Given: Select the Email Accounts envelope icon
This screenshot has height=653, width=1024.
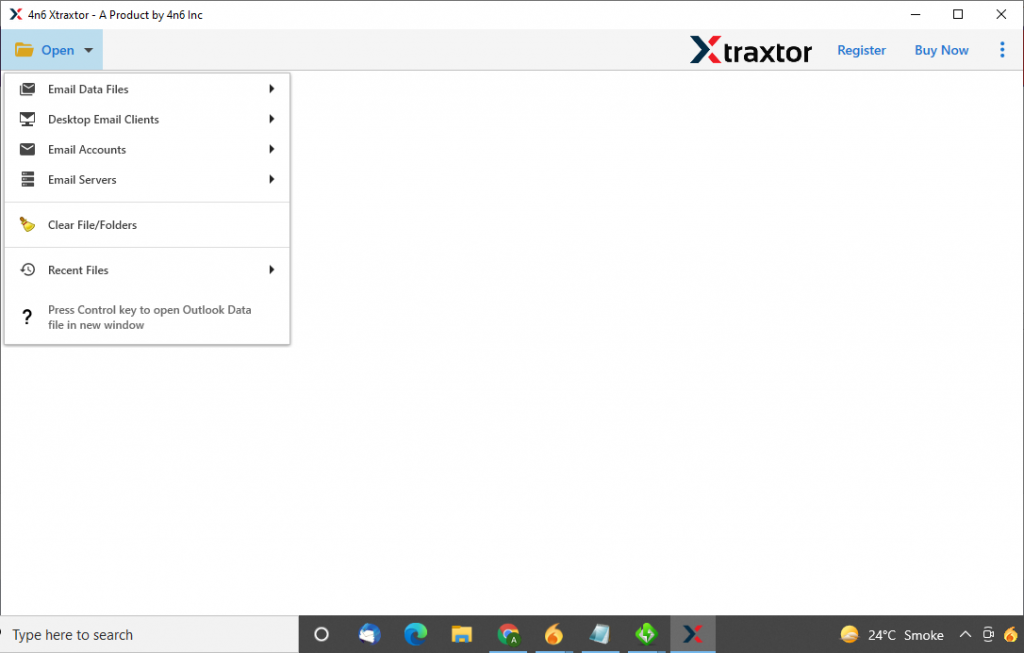Looking at the screenshot, I should [x=27, y=149].
